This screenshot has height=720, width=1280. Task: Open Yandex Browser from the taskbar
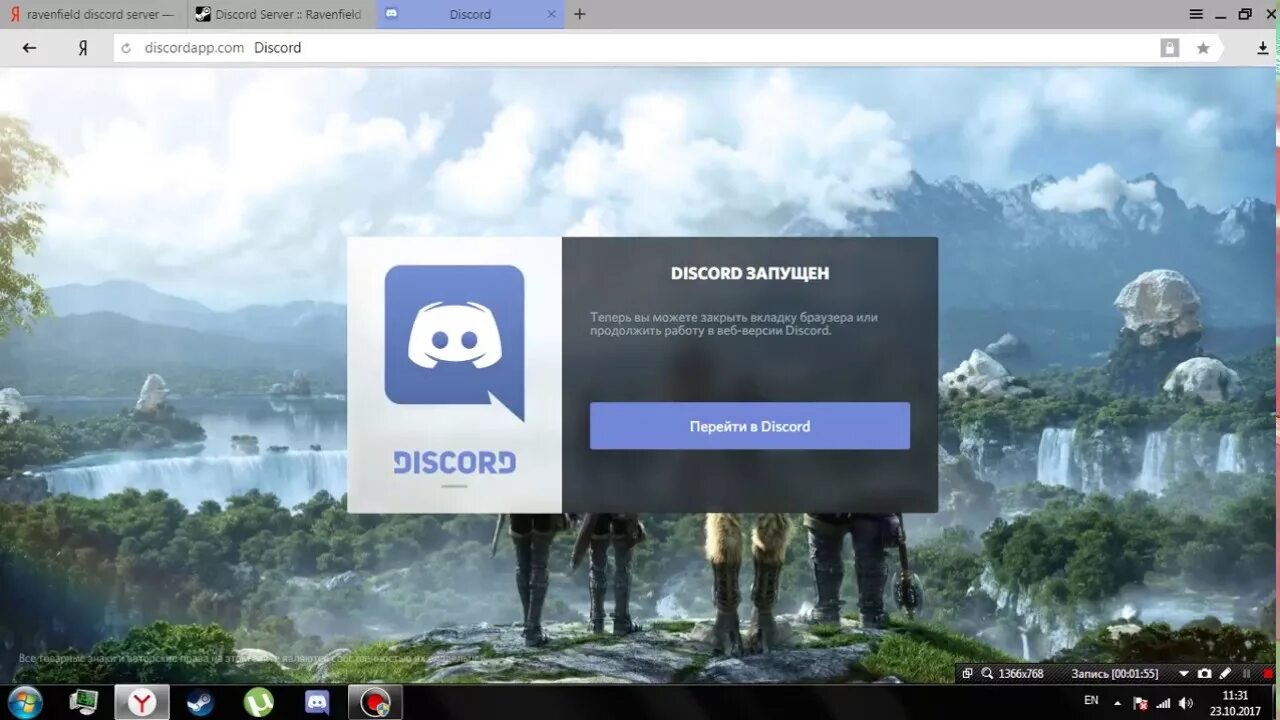(x=142, y=702)
